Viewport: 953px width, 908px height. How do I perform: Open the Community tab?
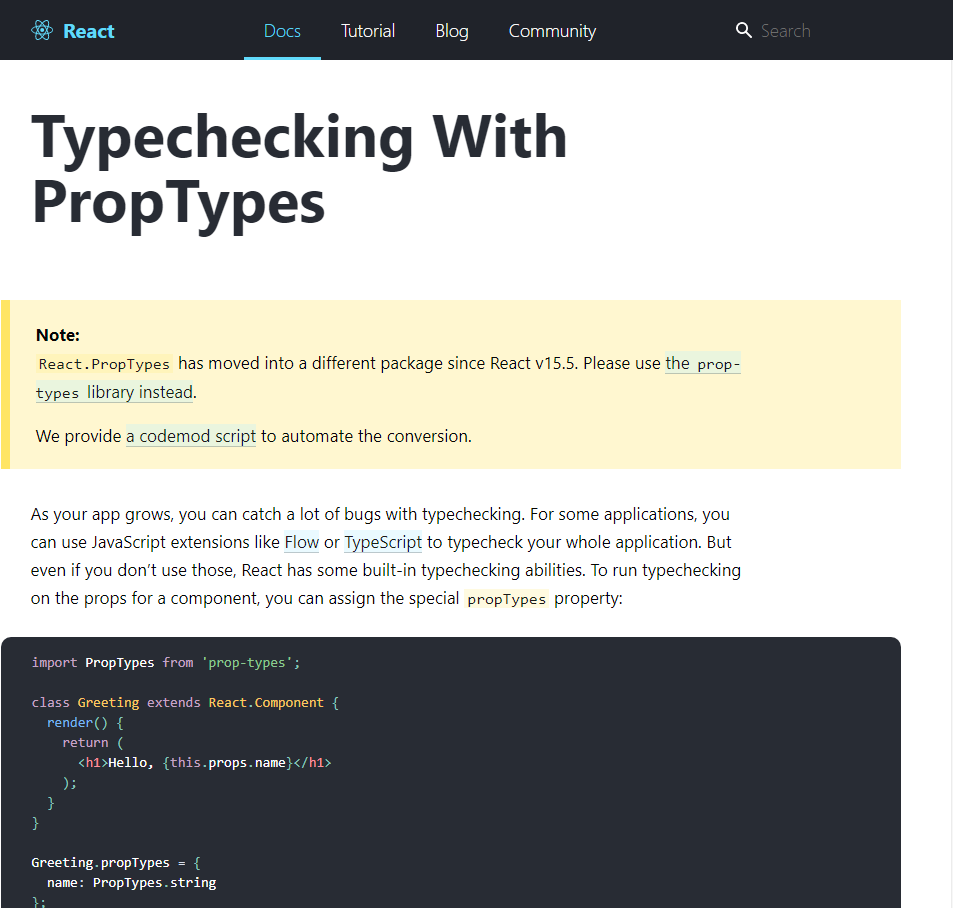pyautogui.click(x=552, y=30)
